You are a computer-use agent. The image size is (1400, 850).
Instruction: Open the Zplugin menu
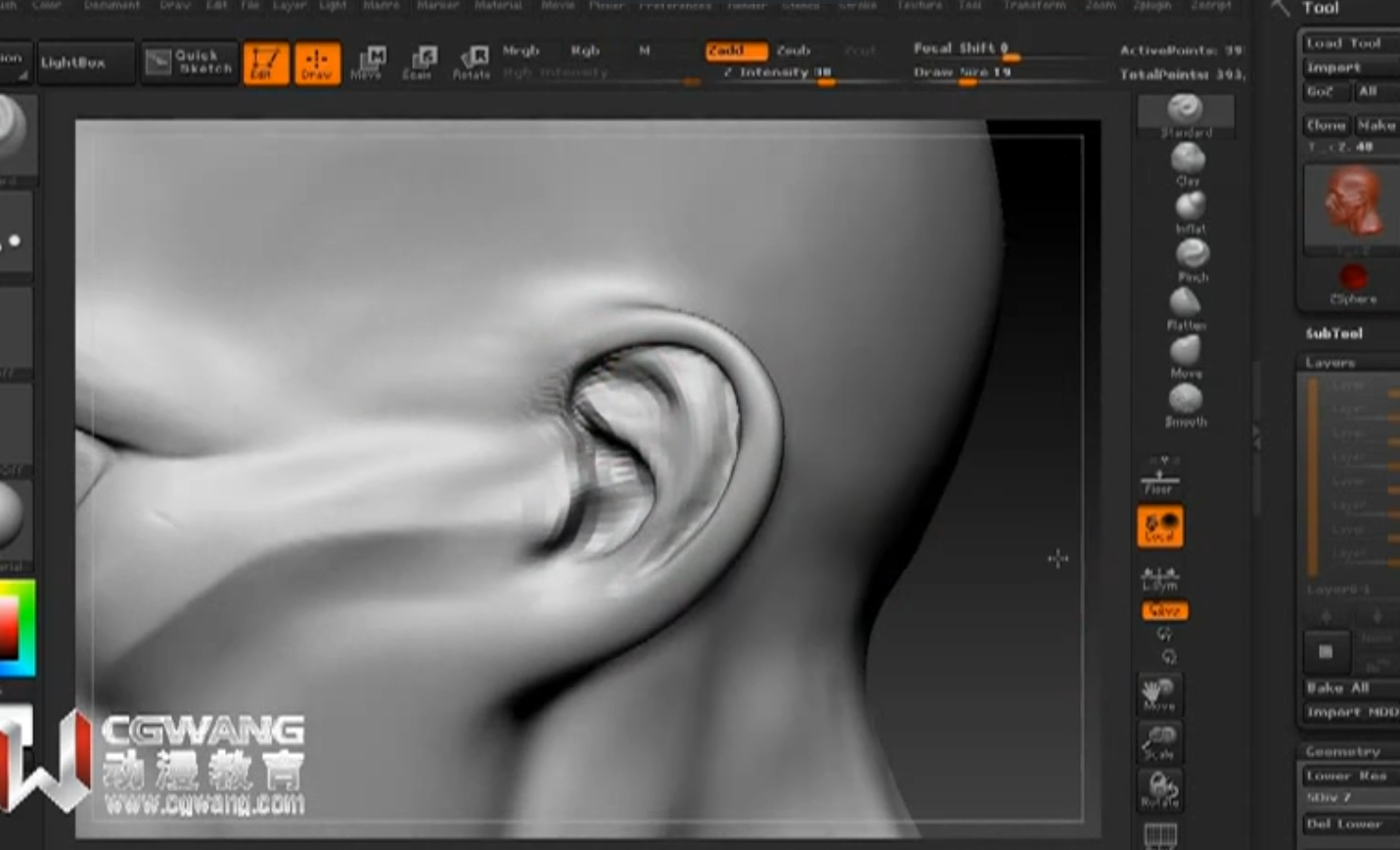tap(1152, 5)
